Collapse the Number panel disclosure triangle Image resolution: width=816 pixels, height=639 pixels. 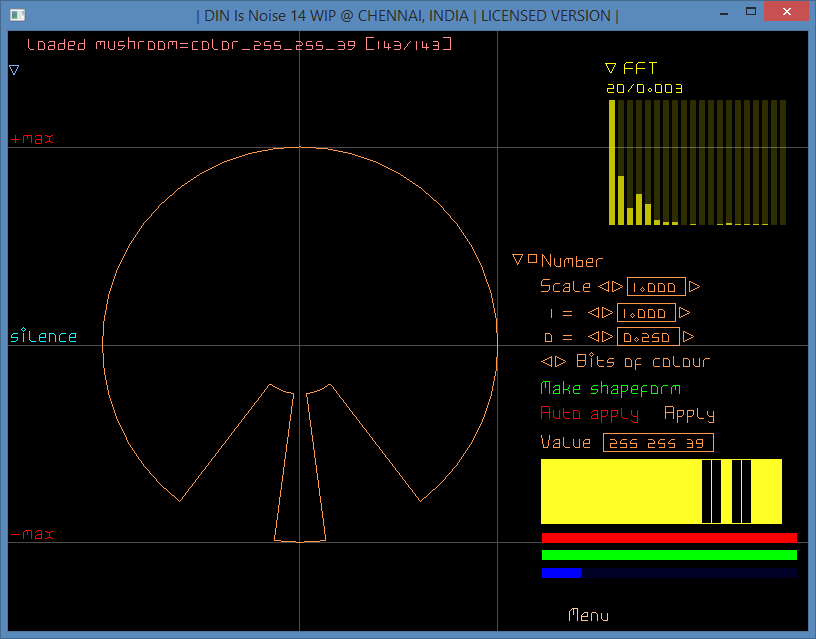pyautogui.click(x=517, y=259)
